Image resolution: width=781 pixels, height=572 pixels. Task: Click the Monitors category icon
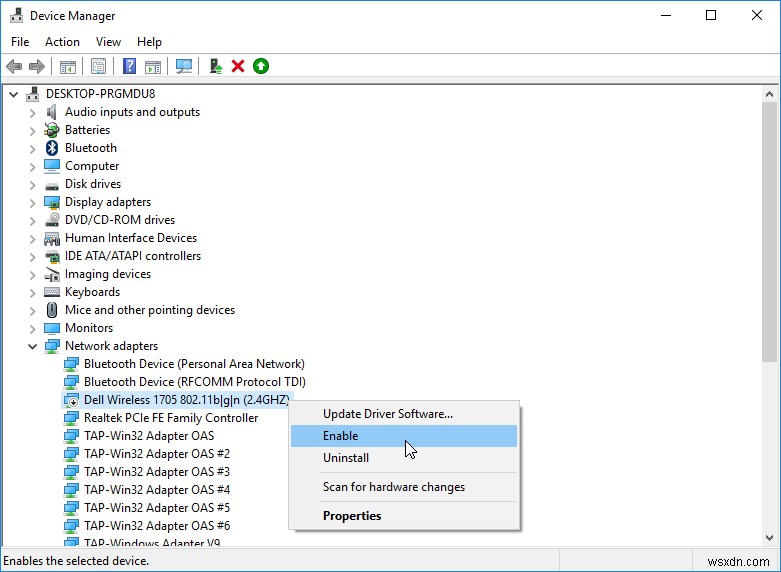click(52, 328)
